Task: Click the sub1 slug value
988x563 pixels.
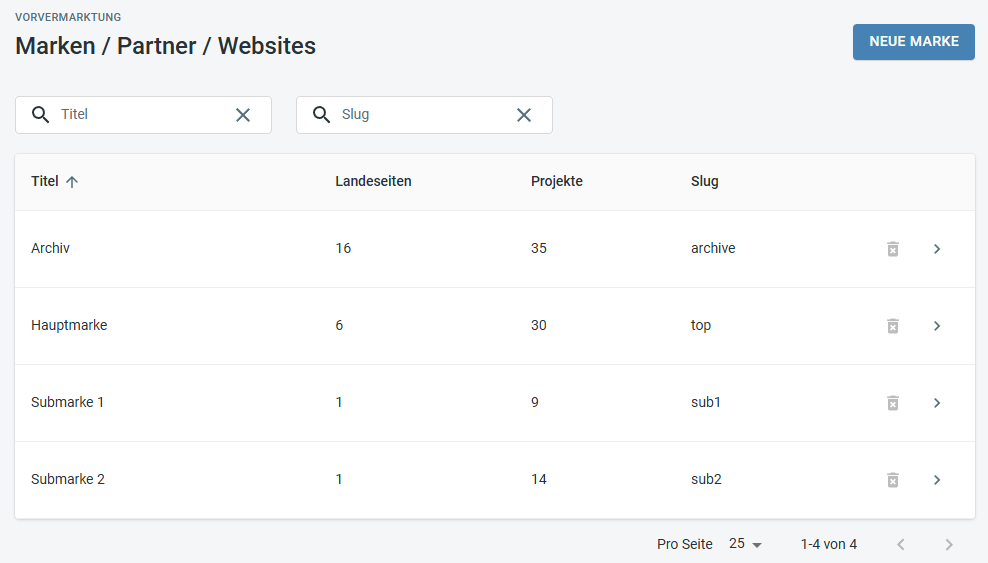Action: pos(706,402)
